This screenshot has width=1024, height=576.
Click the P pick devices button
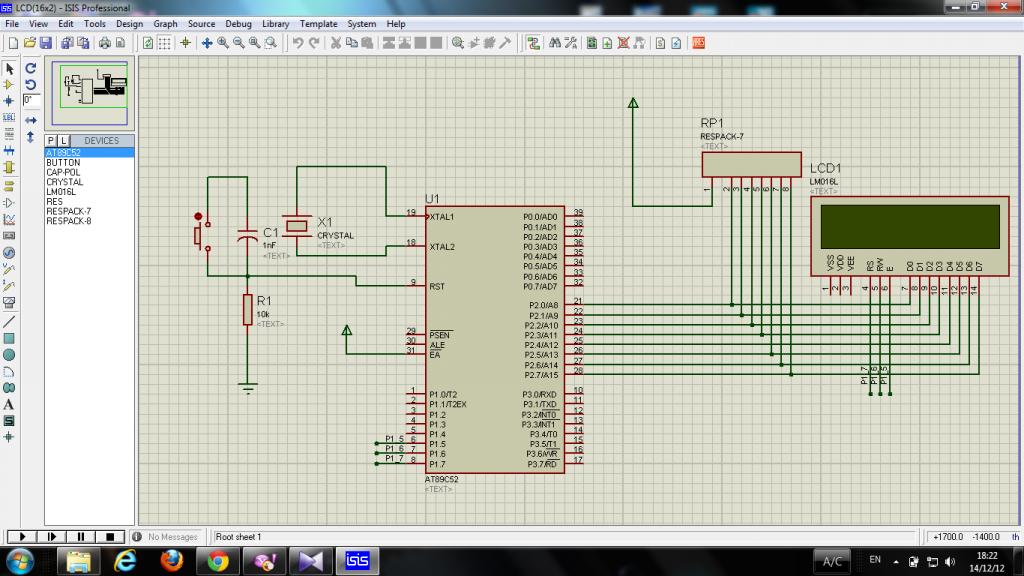click(x=51, y=140)
